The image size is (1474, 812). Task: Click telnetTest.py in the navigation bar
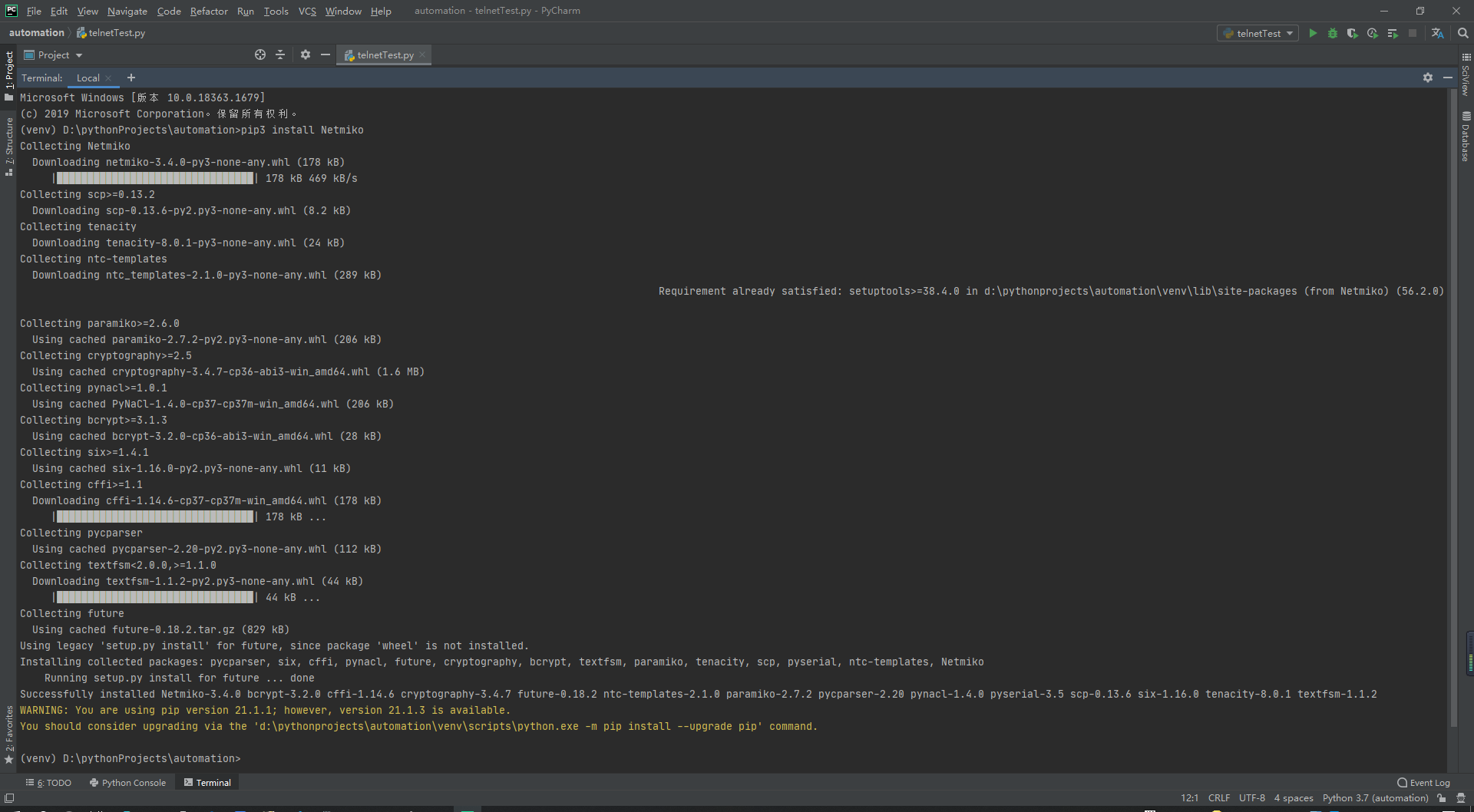(111, 32)
